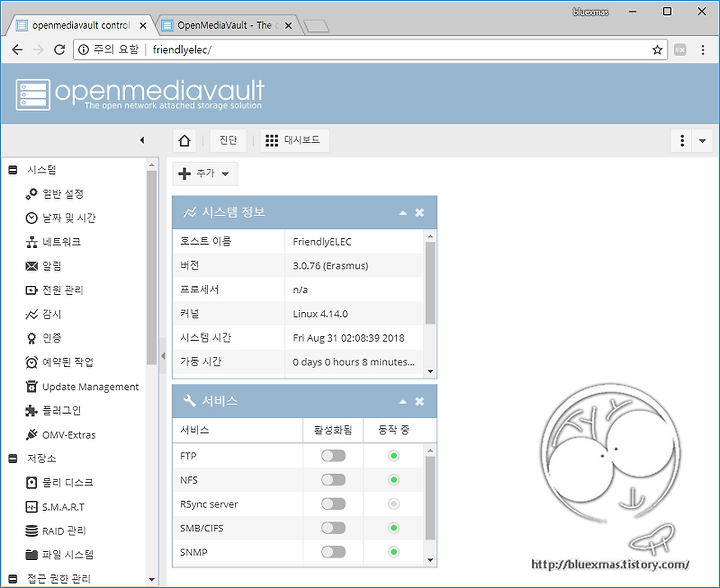720x588 pixels.
Task: Click the 활성화됨 column header
Action: point(333,430)
